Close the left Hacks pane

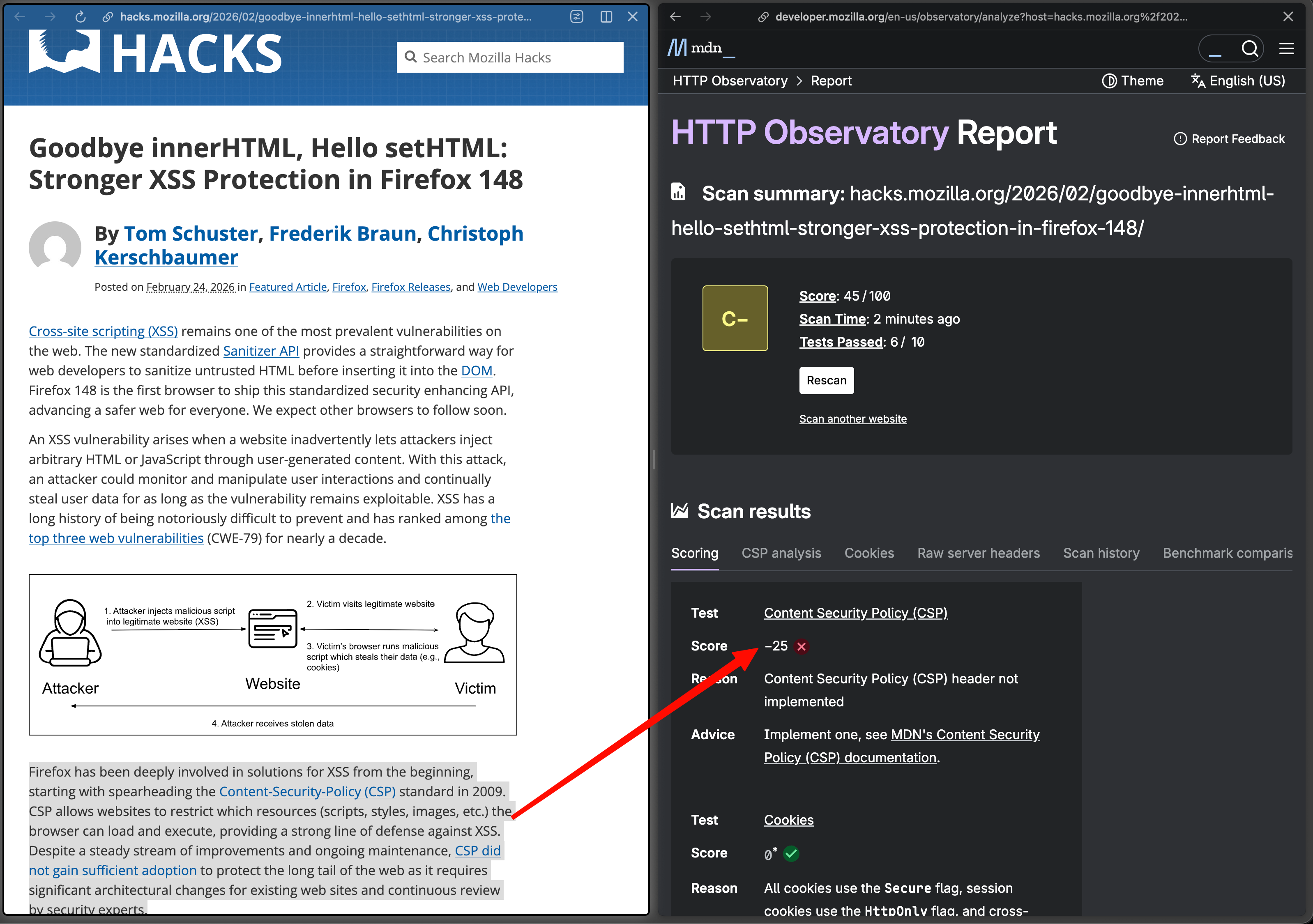coord(633,16)
